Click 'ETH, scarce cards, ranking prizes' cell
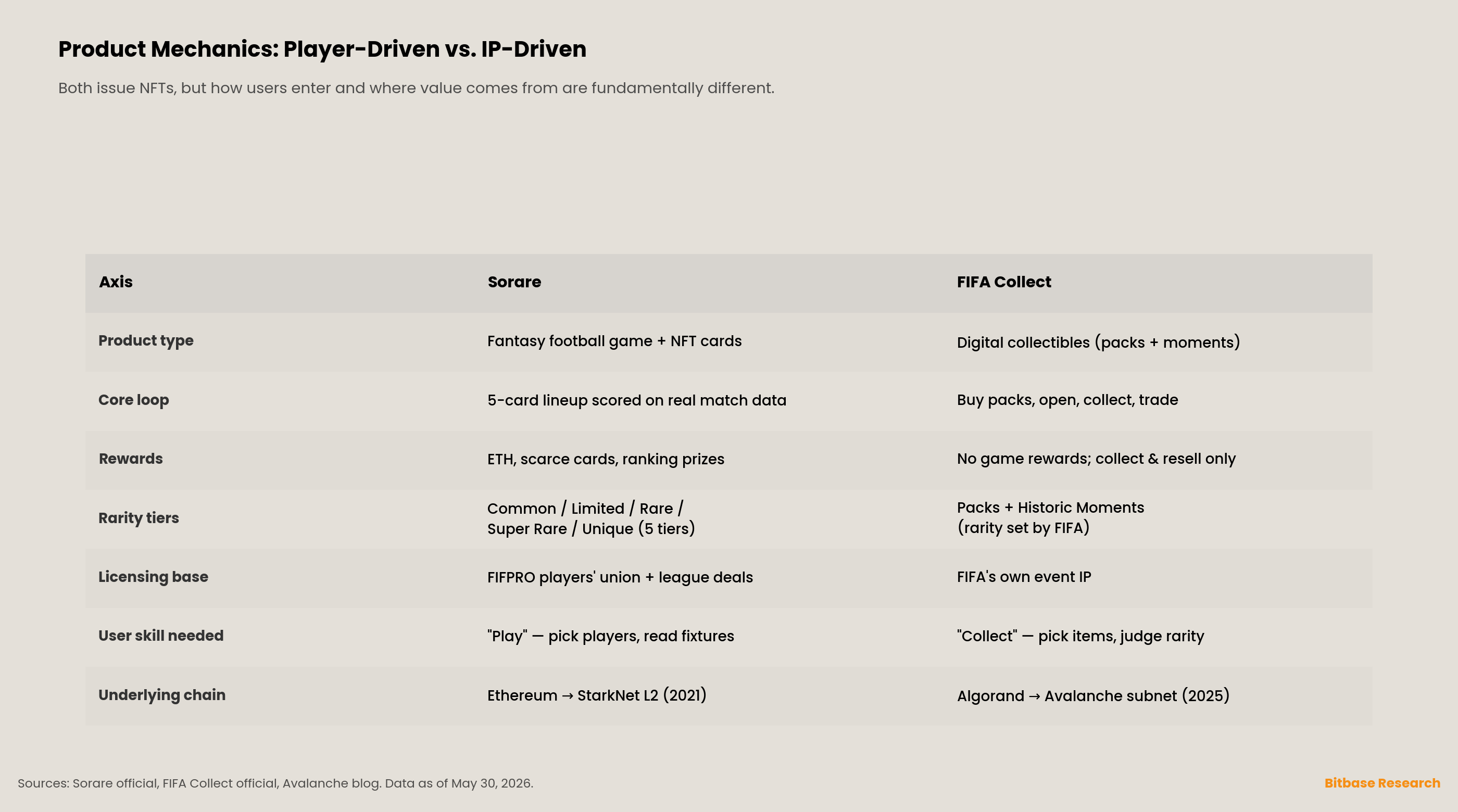The image size is (1458, 812). (606, 459)
